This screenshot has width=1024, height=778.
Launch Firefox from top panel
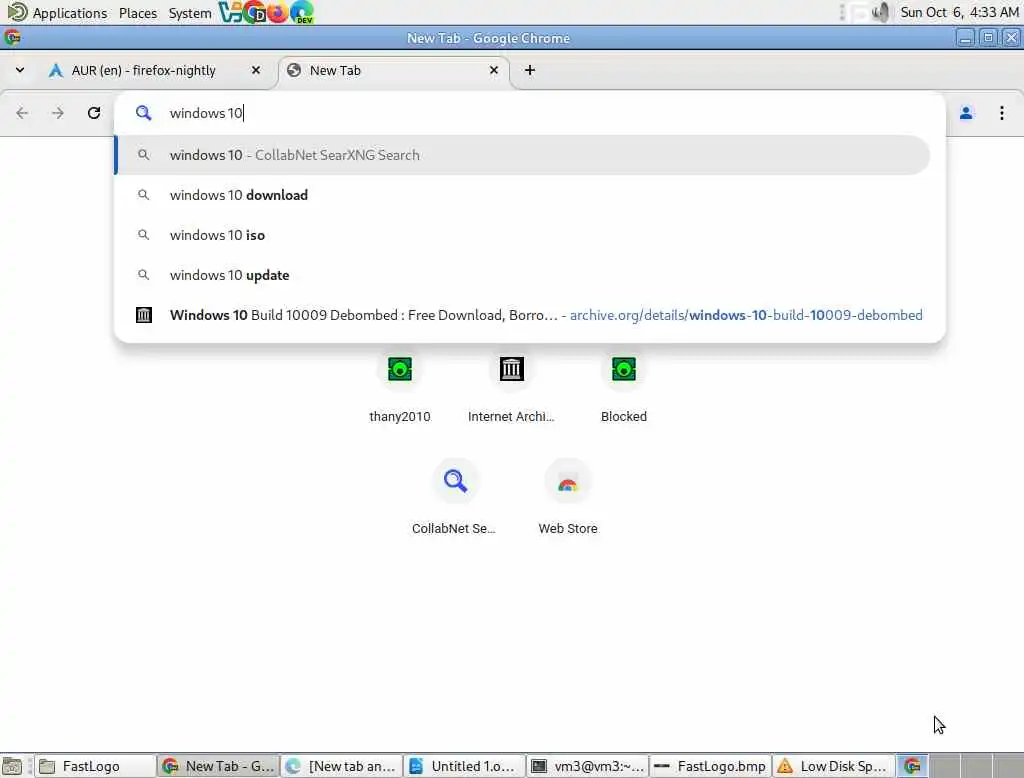(278, 12)
